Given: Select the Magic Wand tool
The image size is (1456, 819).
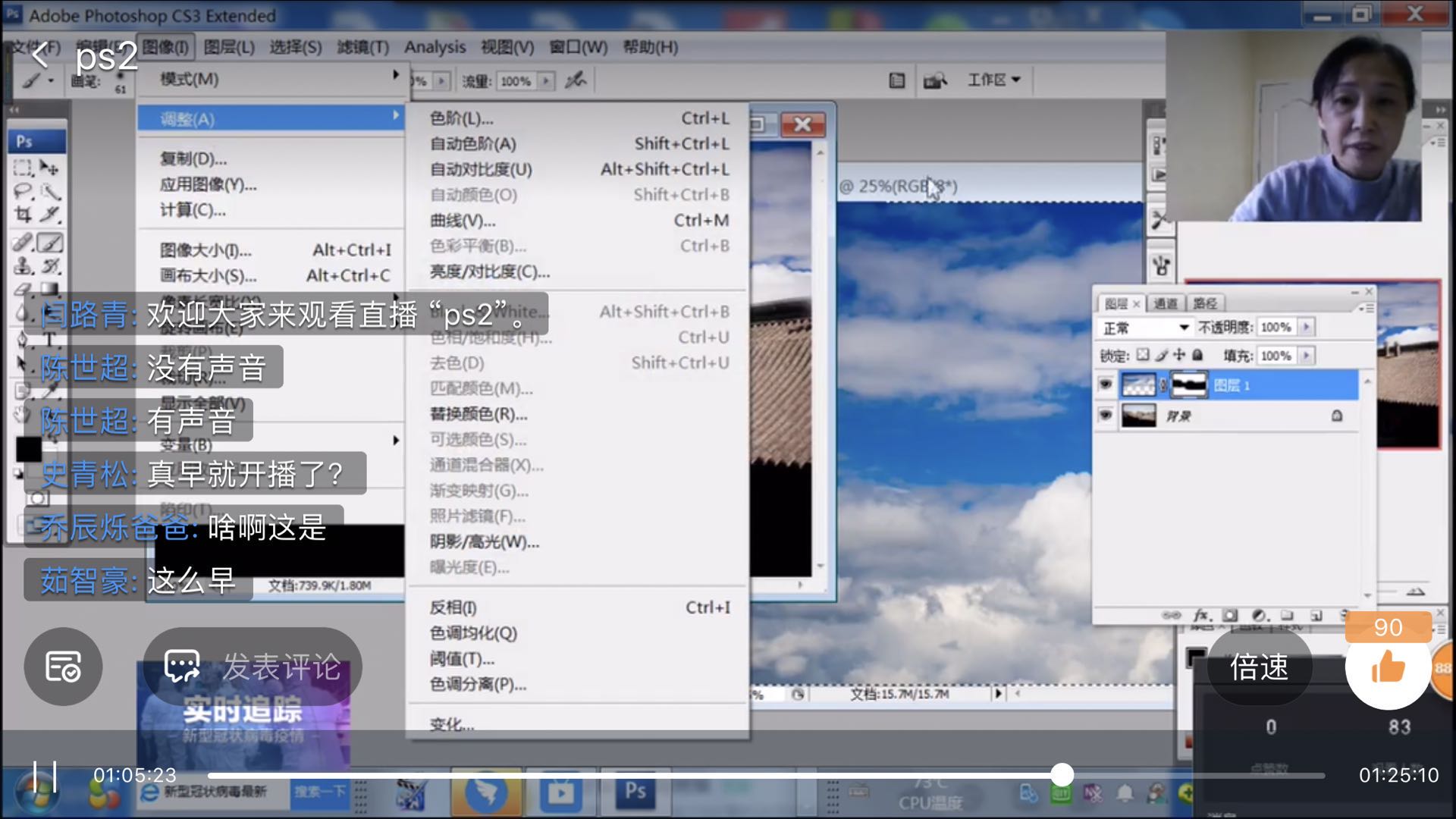Looking at the screenshot, I should pyautogui.click(x=49, y=191).
